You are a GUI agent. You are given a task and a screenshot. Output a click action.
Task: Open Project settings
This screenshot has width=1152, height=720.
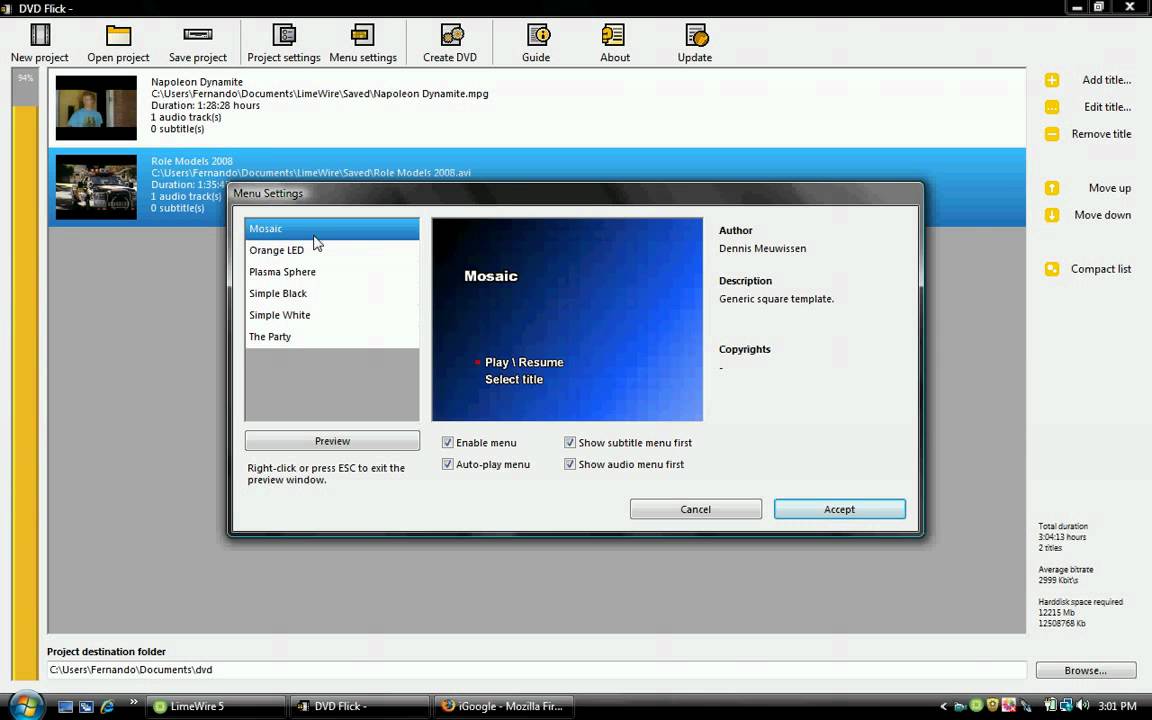(283, 42)
